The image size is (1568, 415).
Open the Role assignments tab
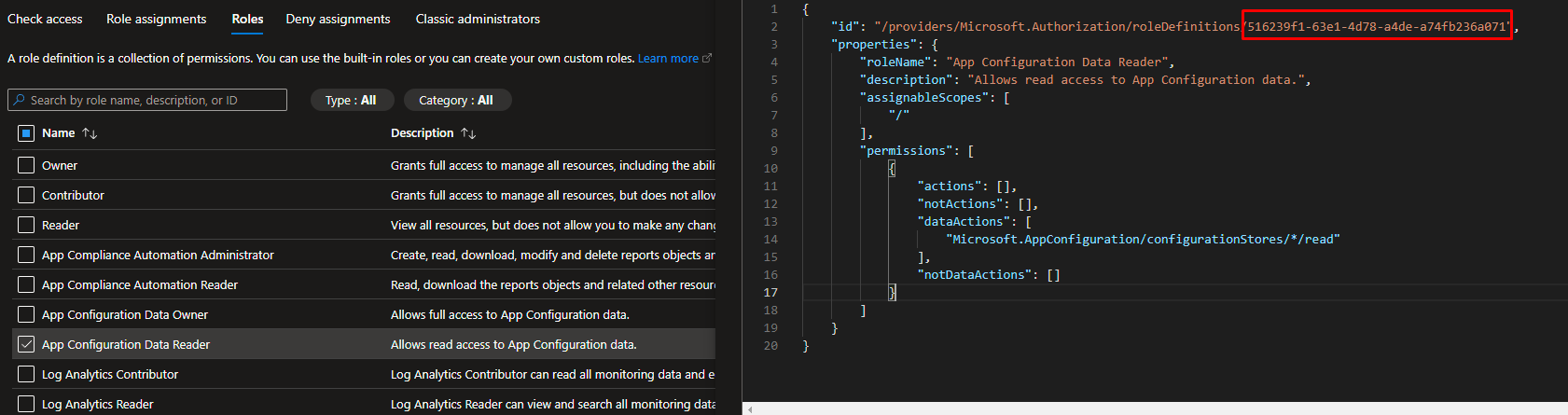point(156,19)
